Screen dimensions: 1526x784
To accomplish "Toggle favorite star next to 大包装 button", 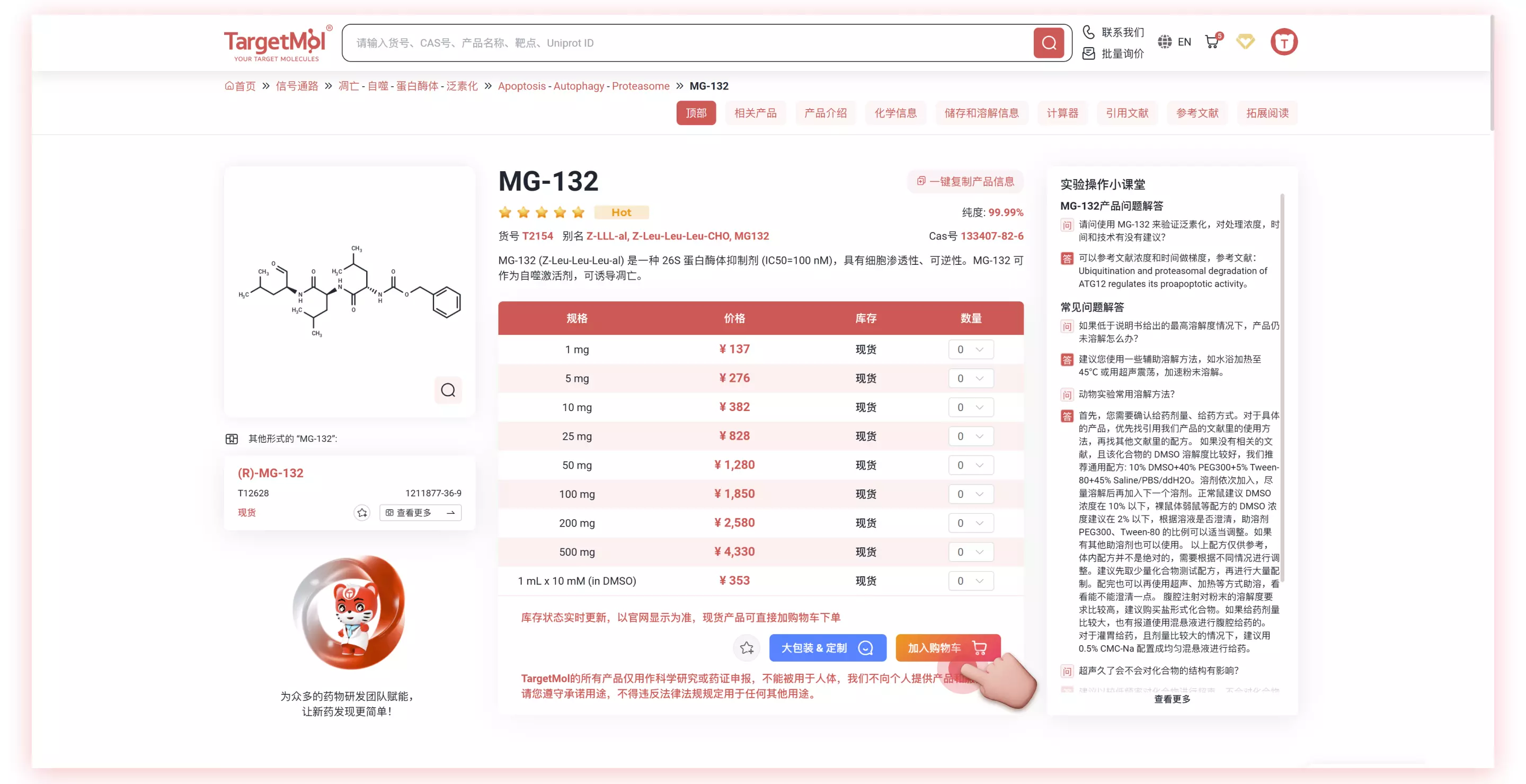I will [747, 648].
